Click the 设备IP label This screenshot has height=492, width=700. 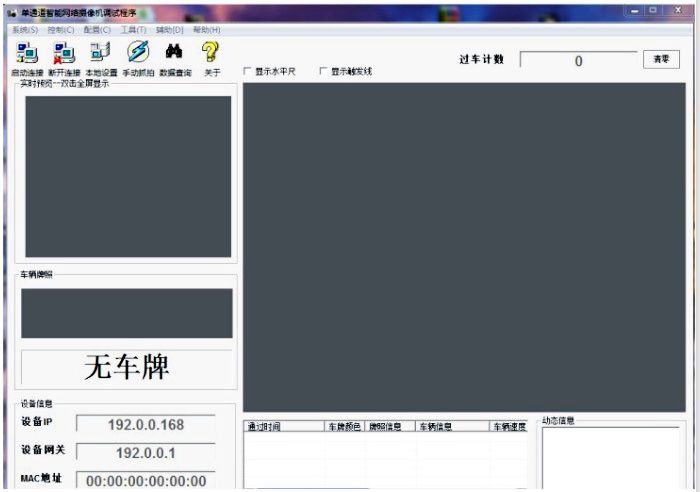click(x=37, y=421)
